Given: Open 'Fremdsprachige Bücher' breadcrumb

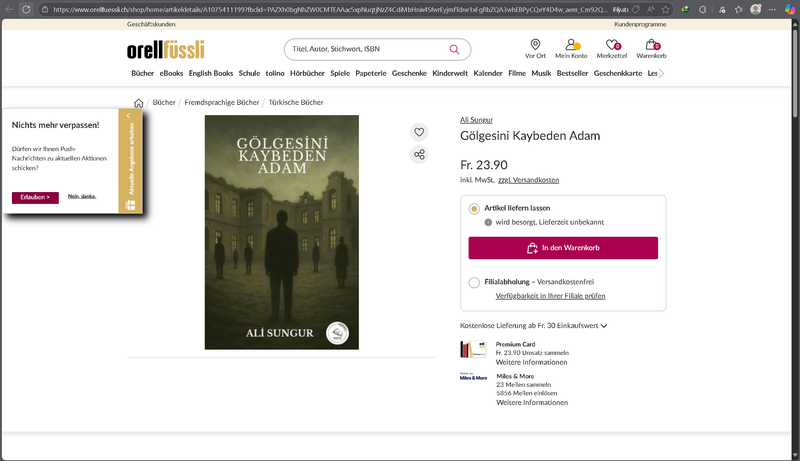Looking at the screenshot, I should (x=222, y=103).
